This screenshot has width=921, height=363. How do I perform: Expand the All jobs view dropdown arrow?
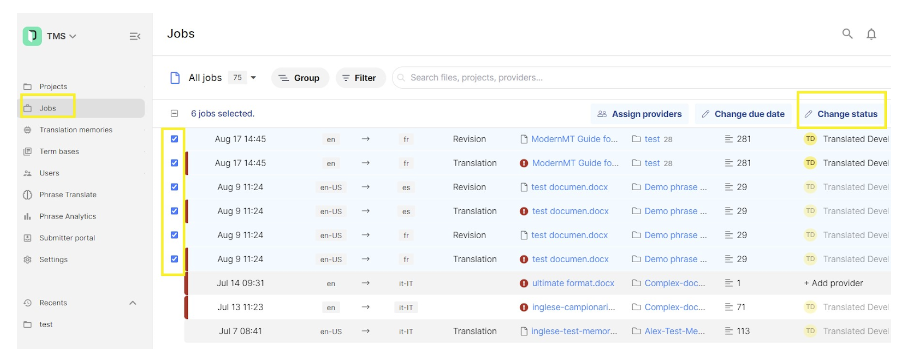click(254, 78)
